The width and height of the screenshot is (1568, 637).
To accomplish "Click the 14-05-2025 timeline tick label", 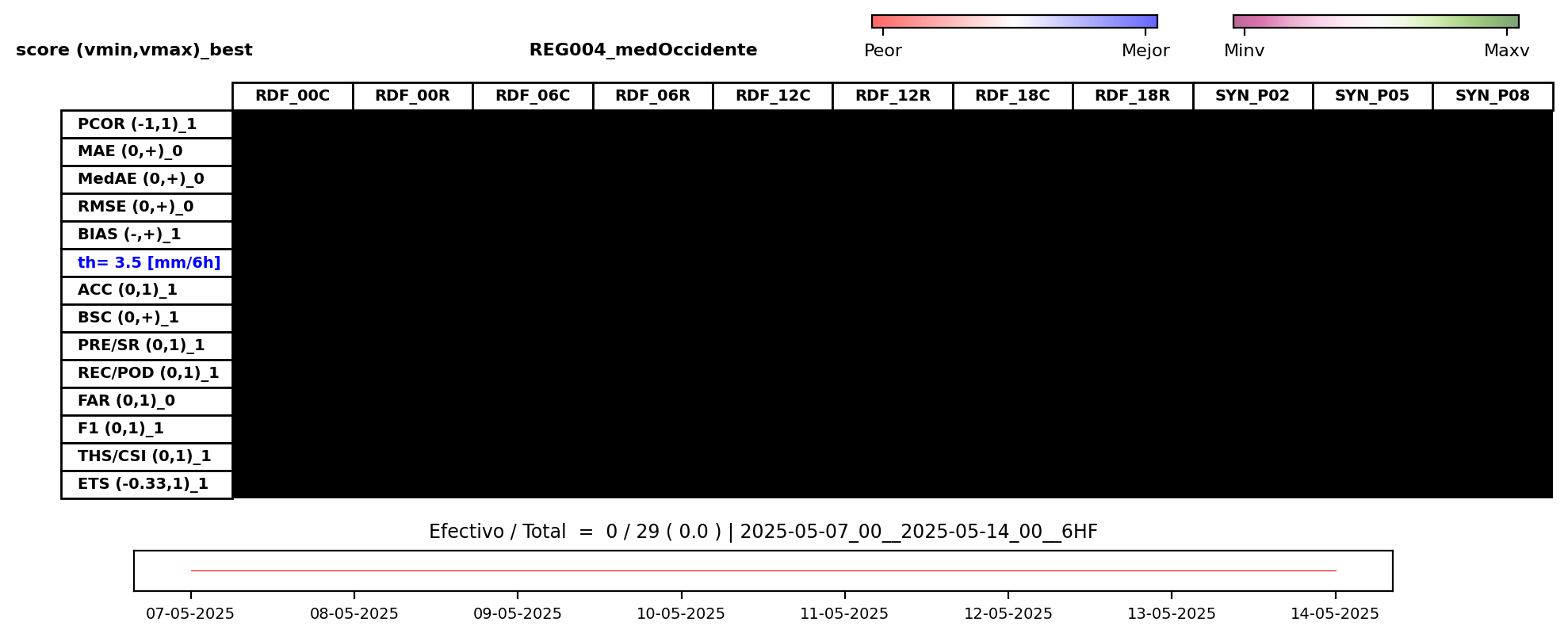I will [x=1335, y=614].
